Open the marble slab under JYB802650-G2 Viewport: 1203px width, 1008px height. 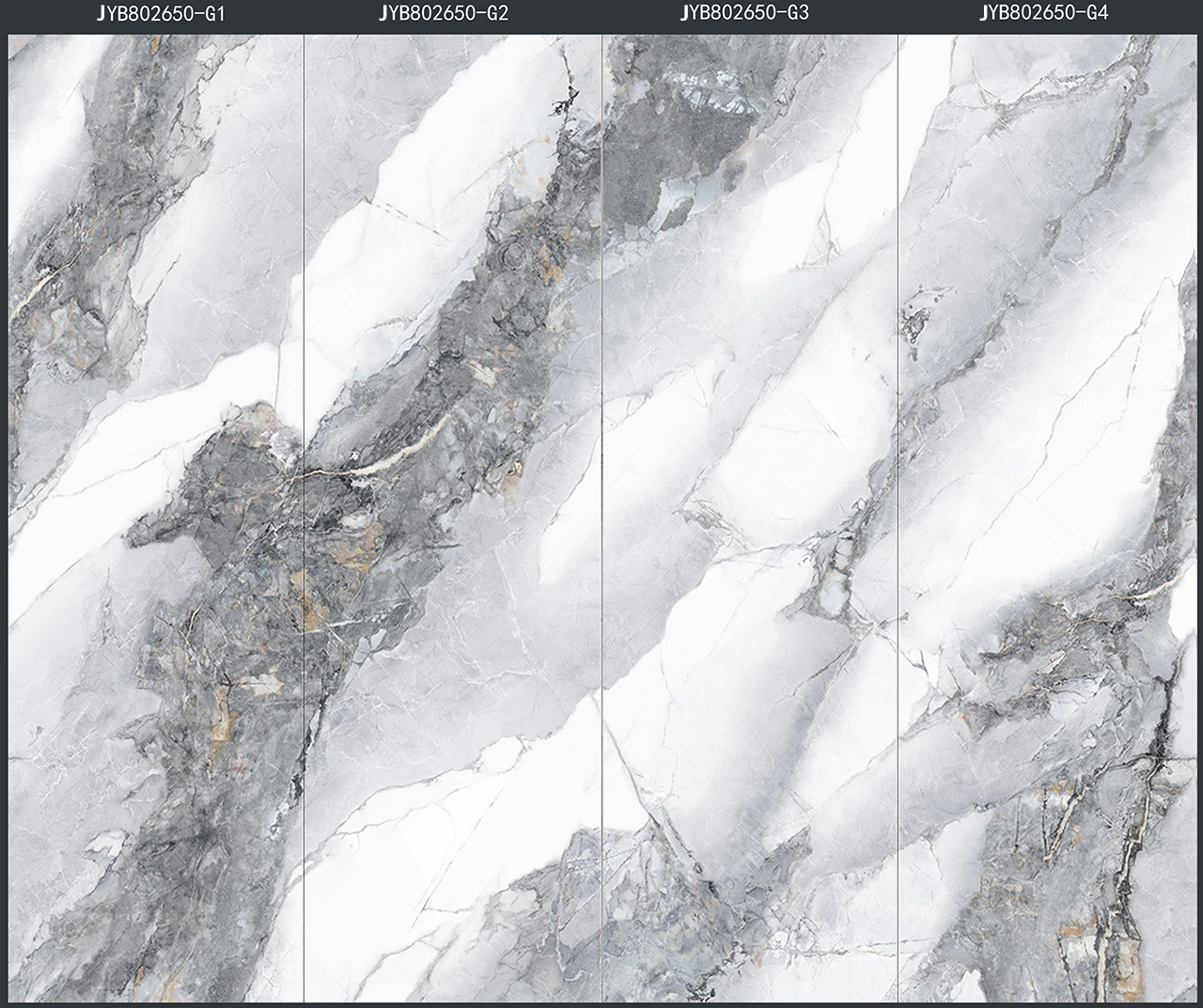click(x=452, y=518)
